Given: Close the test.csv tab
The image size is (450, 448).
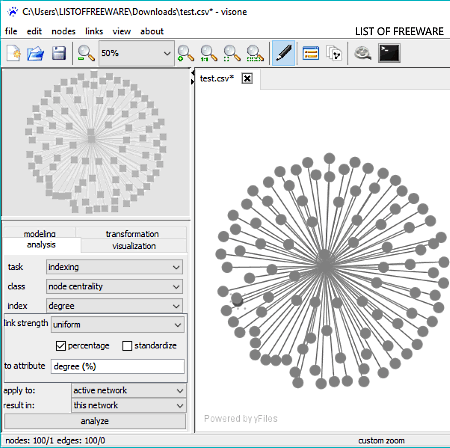Looking at the screenshot, I should 247,79.
